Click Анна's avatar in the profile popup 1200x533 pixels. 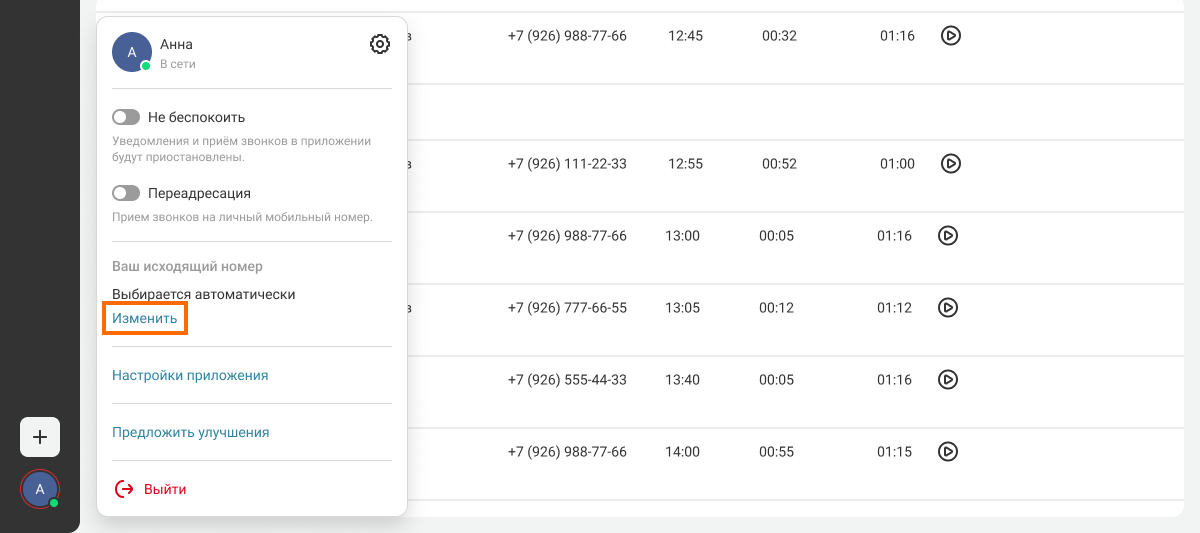tap(132, 52)
